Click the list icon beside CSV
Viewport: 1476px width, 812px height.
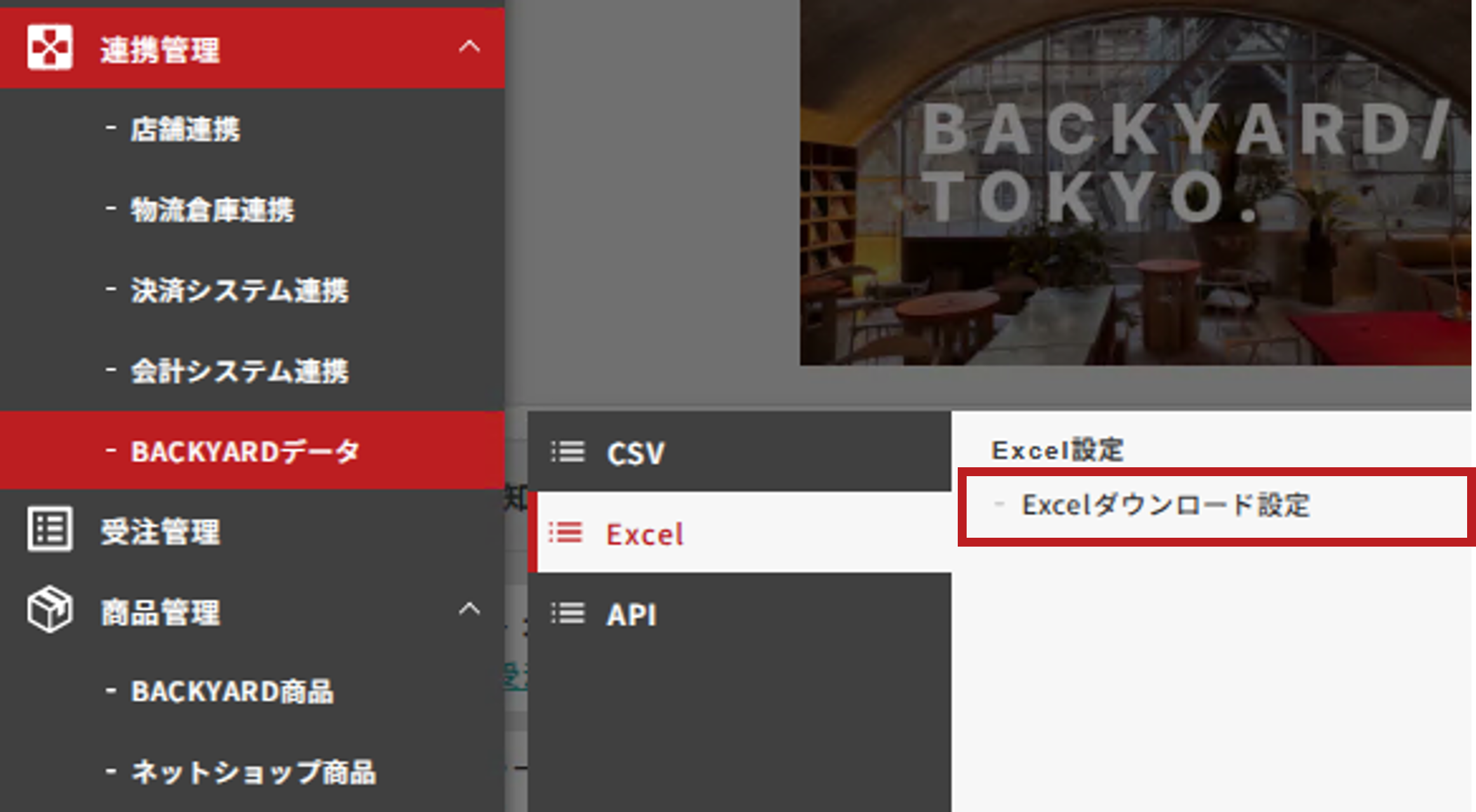(x=567, y=452)
